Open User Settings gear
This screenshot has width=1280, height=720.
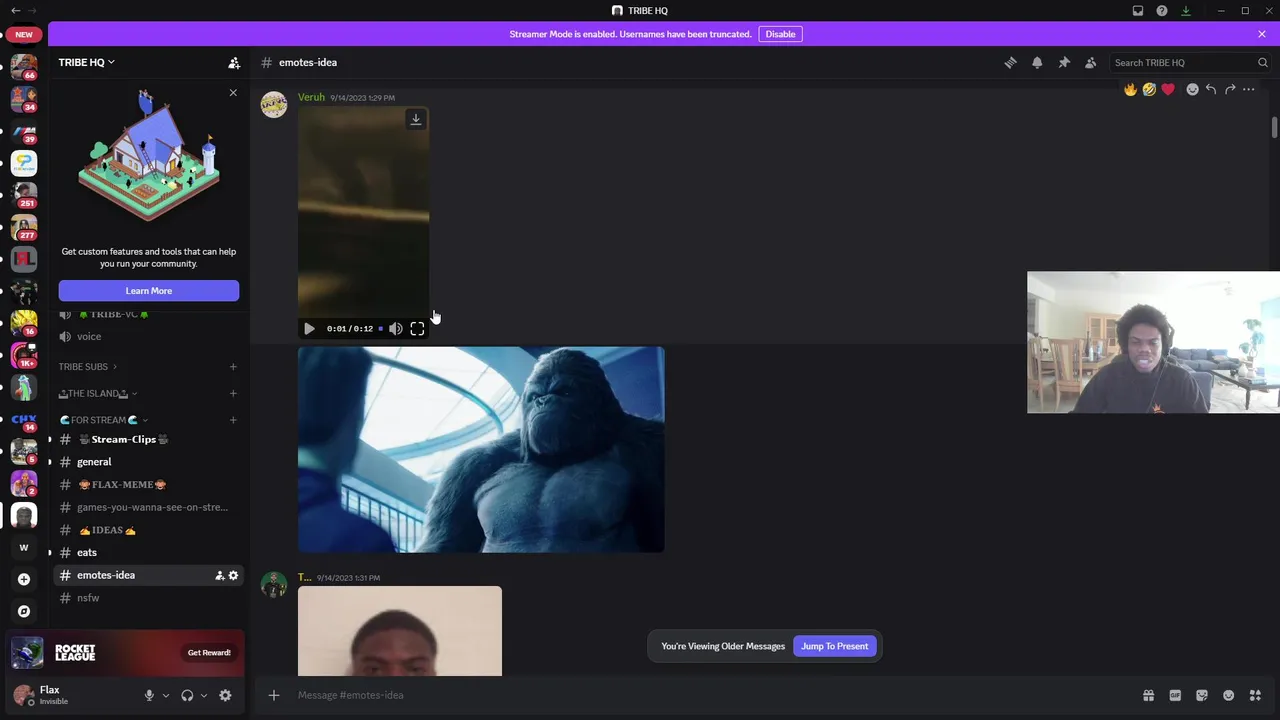click(x=225, y=695)
